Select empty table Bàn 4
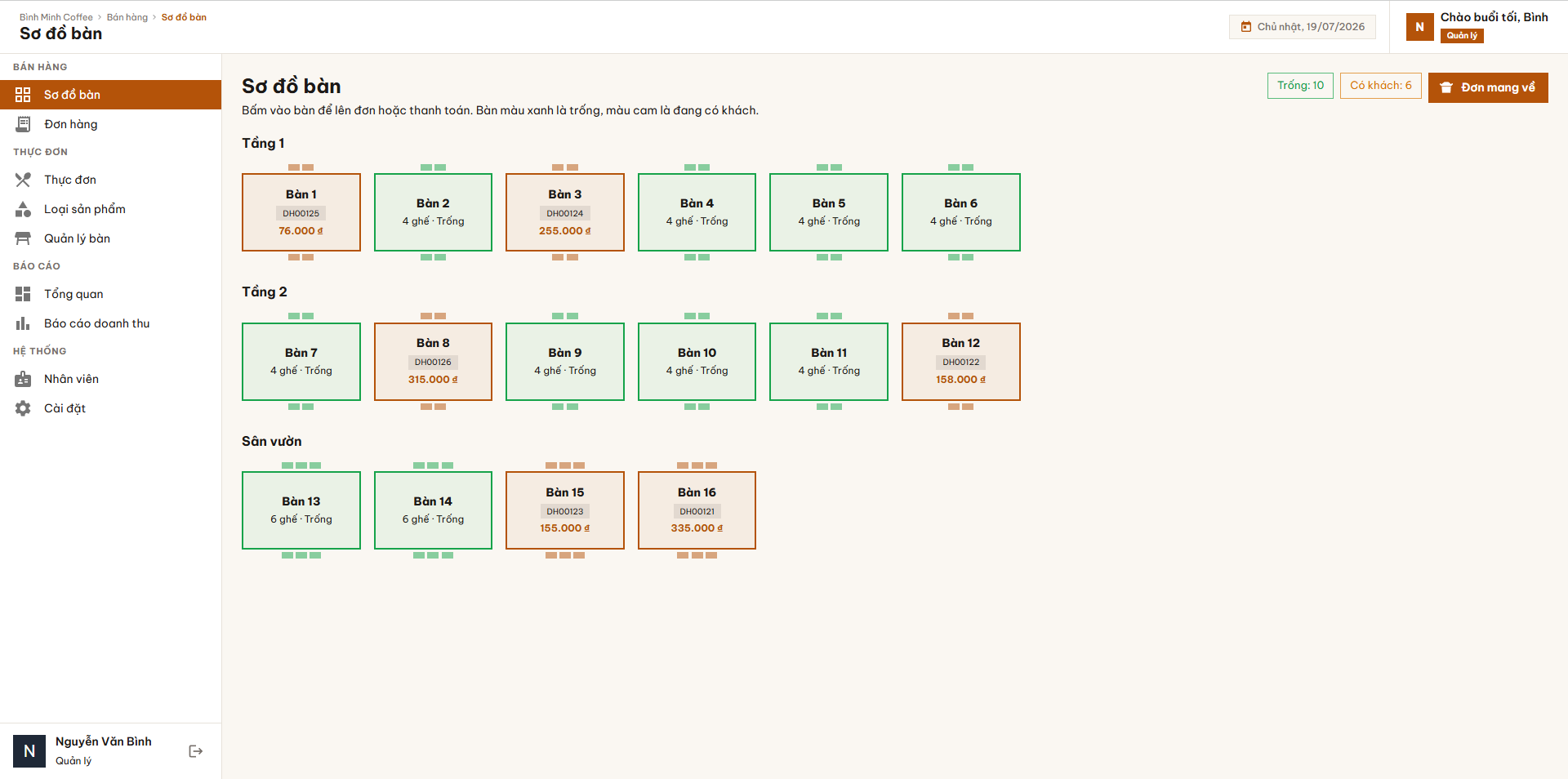Viewport: 1568px width, 779px height. (697, 212)
